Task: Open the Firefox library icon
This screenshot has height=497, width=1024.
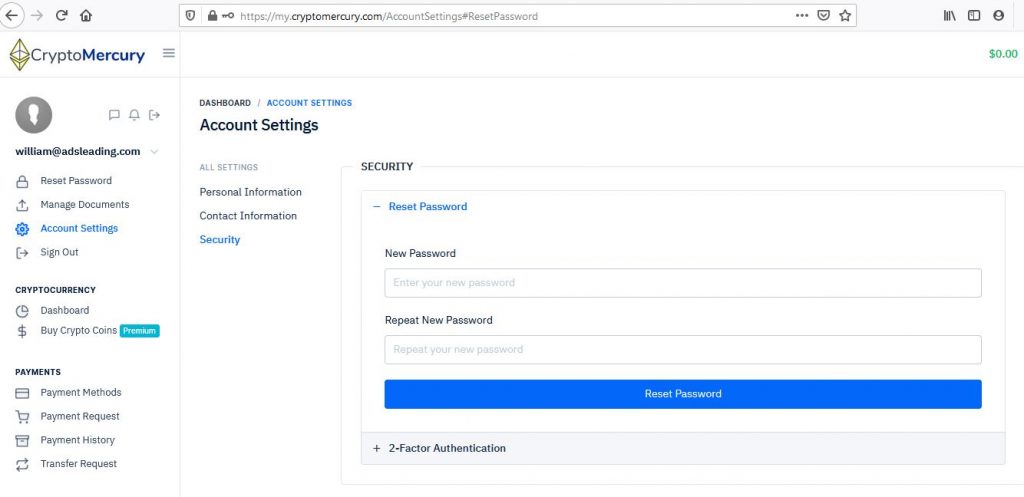Action: coord(950,16)
